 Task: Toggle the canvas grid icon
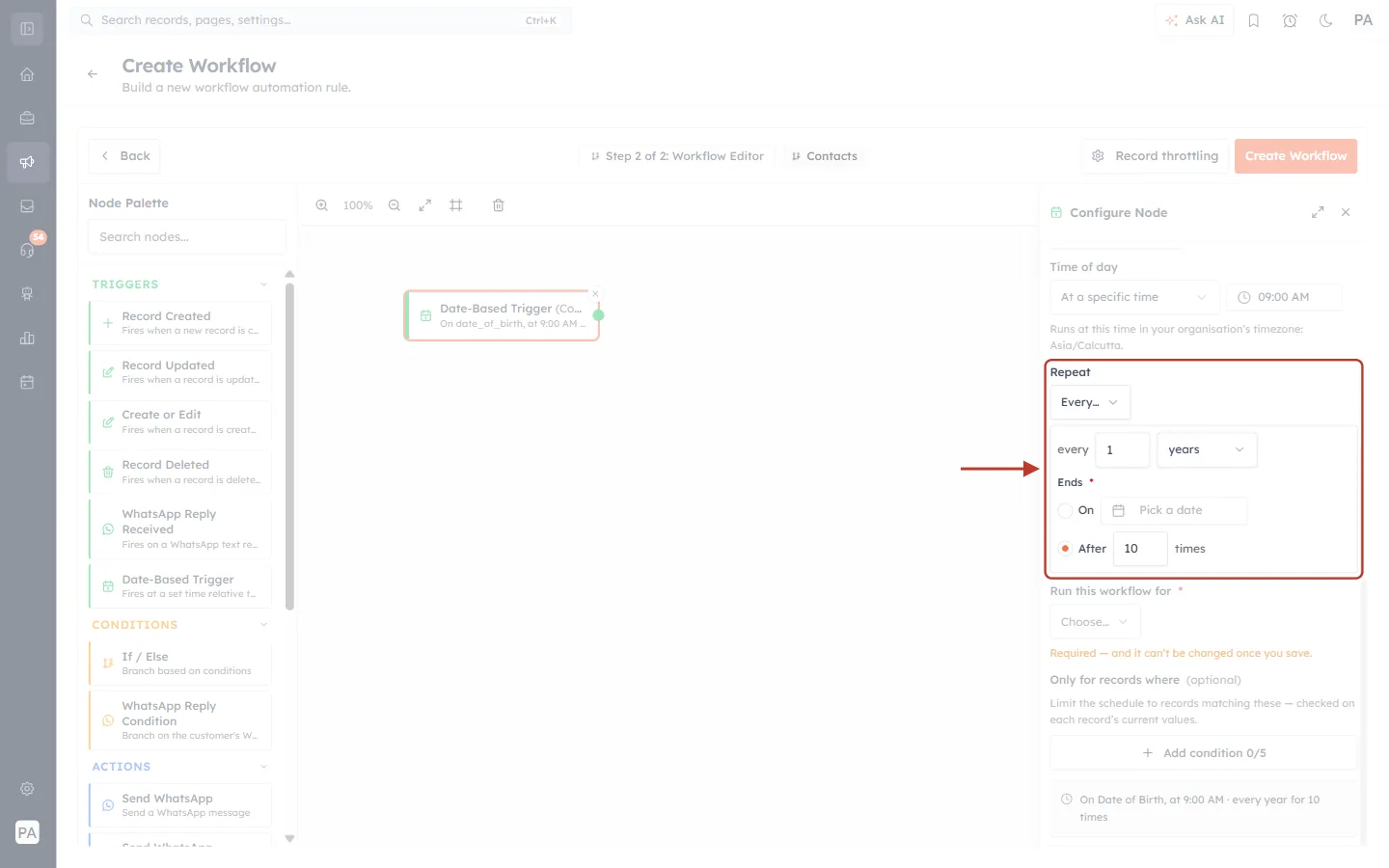(x=456, y=205)
